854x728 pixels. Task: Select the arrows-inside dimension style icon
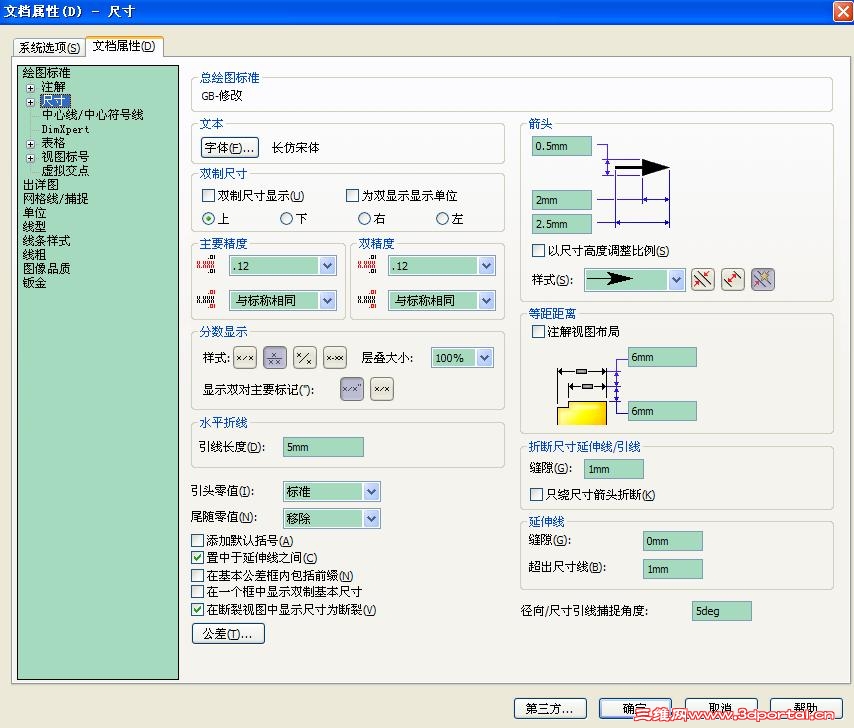click(x=733, y=280)
